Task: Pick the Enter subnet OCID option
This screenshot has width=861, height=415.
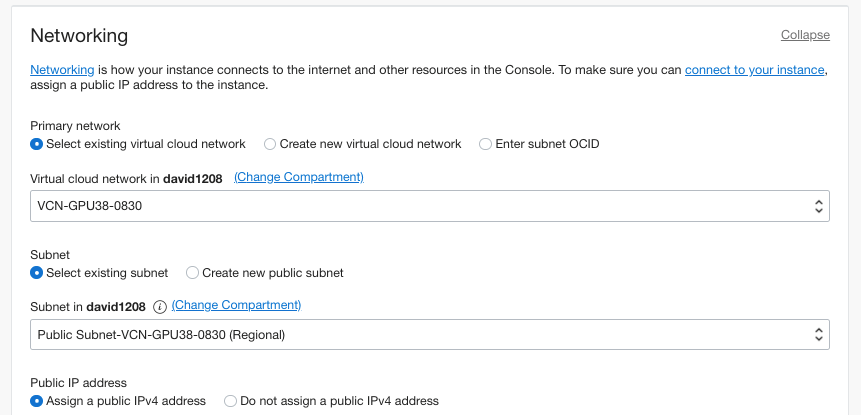Action: (486, 144)
